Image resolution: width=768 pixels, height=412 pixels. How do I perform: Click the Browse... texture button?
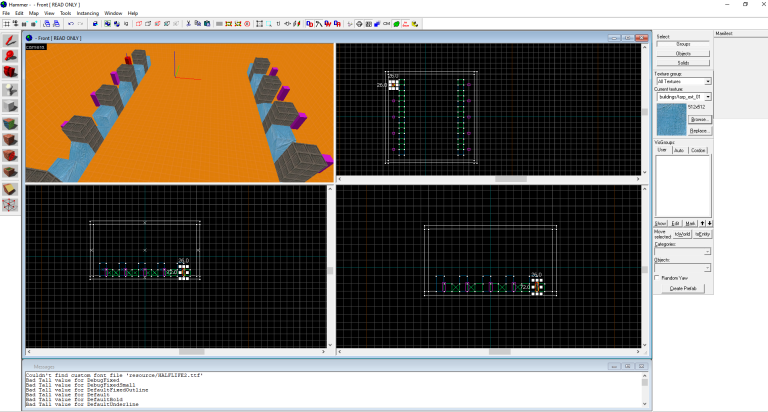(698, 119)
